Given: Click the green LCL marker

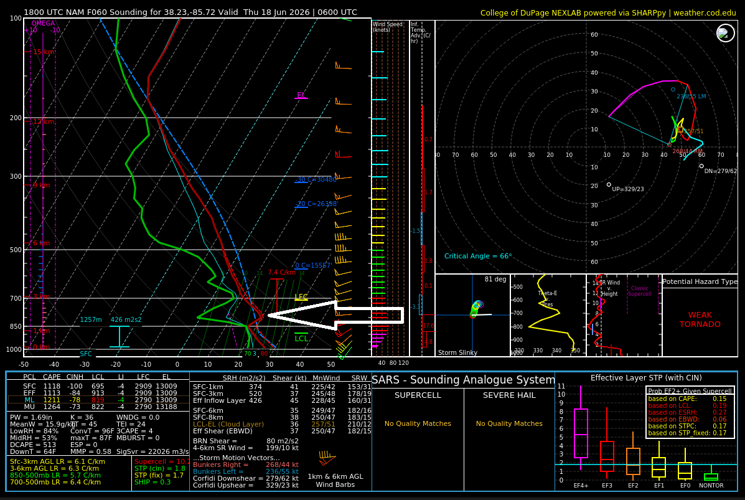Looking at the screenshot, I should (301, 338).
